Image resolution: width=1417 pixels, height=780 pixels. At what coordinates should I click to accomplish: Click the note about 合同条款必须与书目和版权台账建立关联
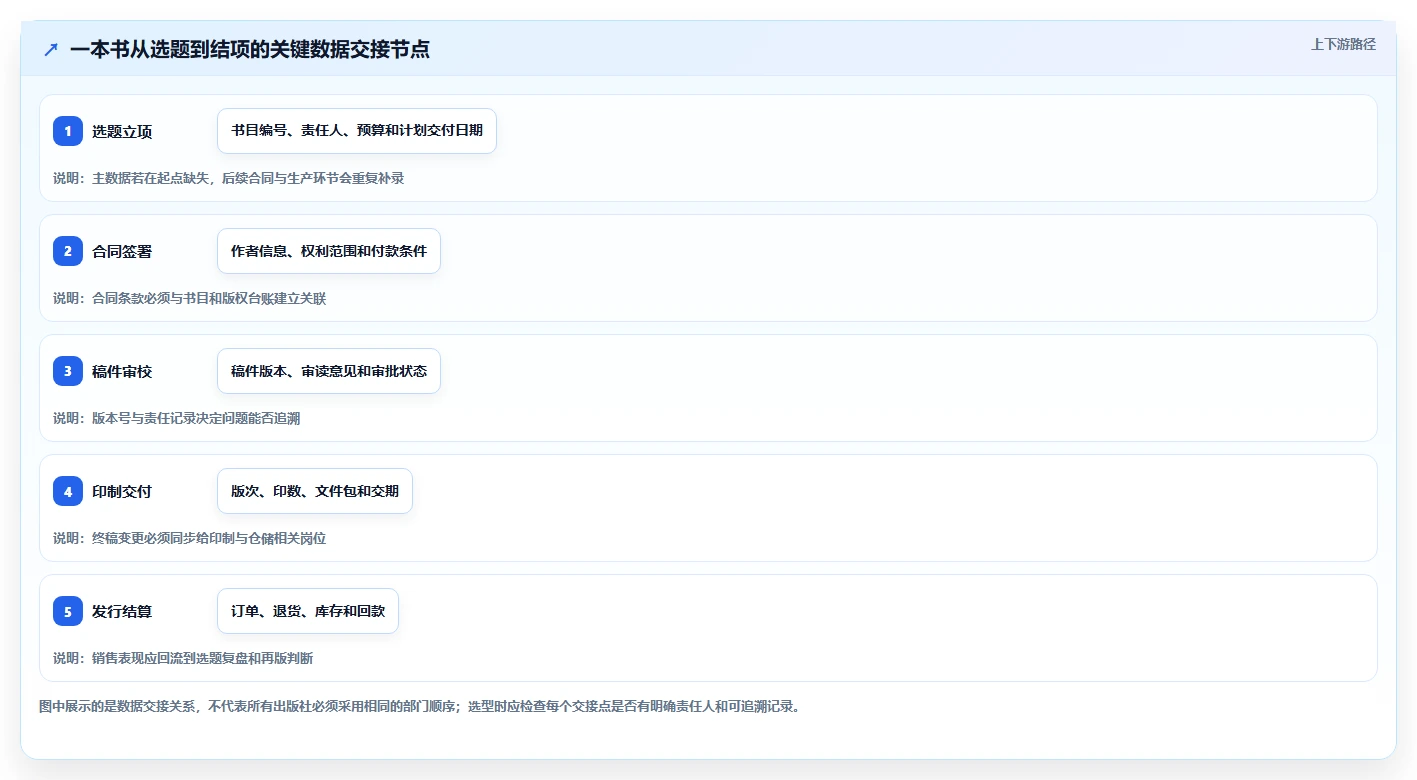[x=190, y=298]
